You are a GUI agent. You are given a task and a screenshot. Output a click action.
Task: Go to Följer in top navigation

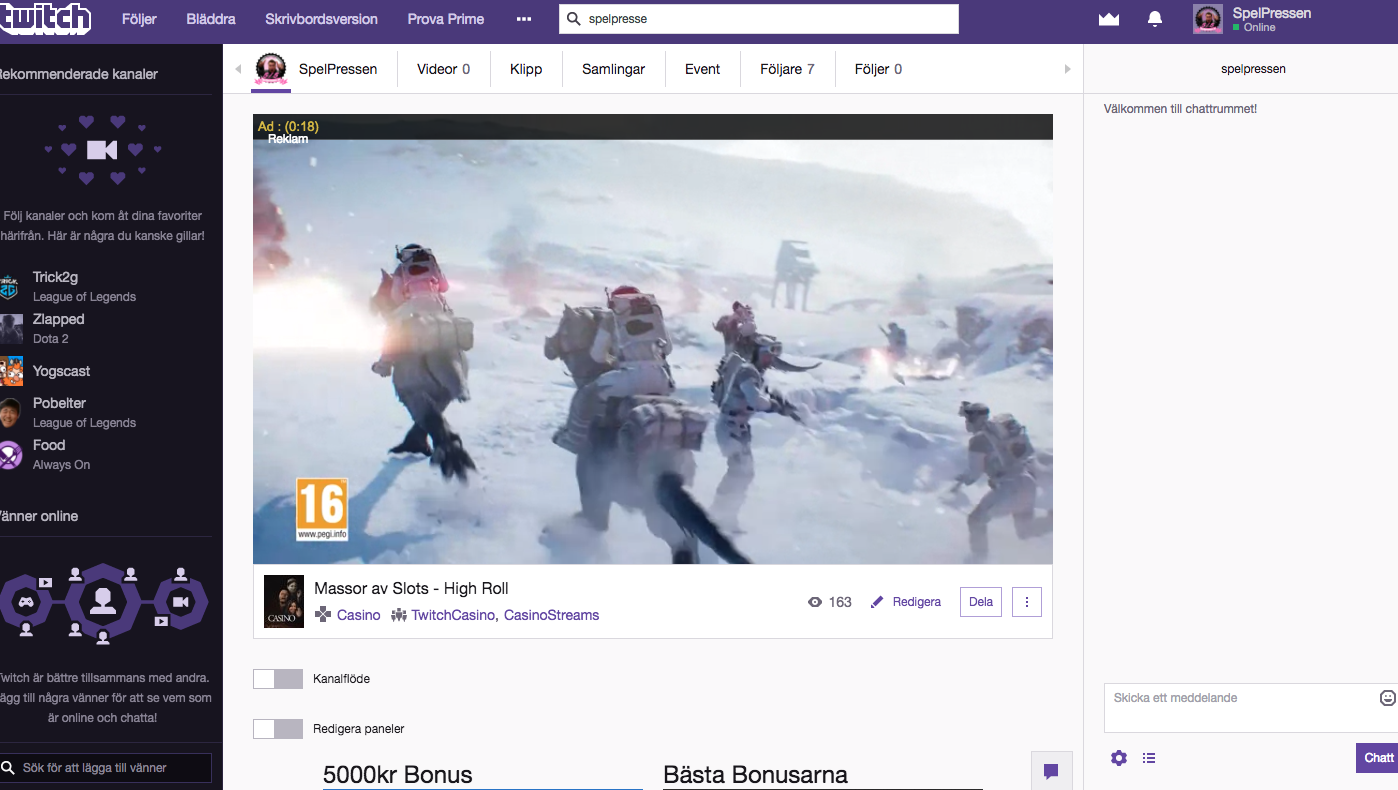(x=139, y=19)
